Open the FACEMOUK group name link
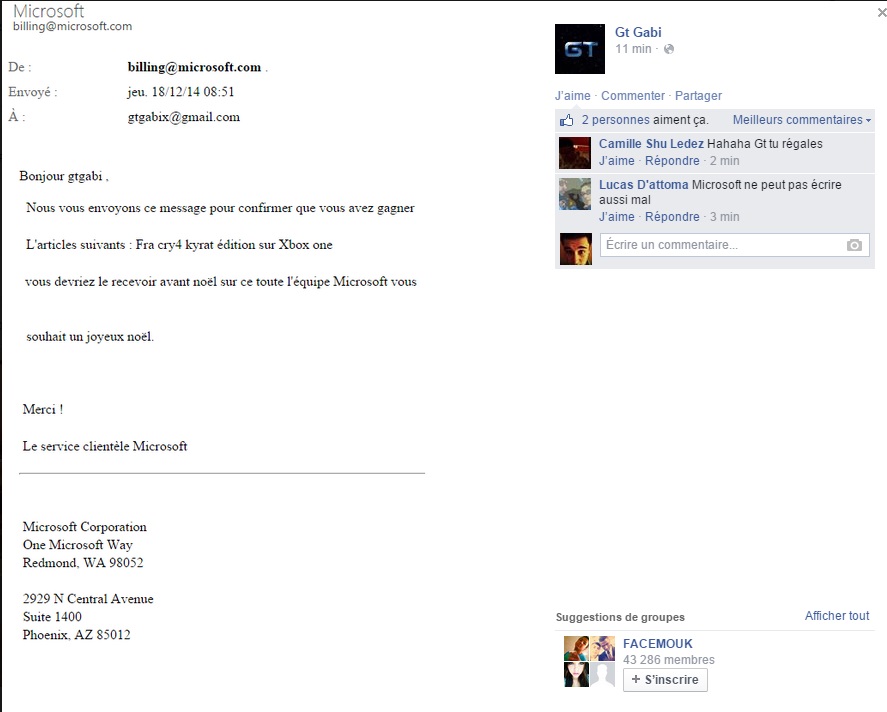887x712 pixels. point(657,644)
